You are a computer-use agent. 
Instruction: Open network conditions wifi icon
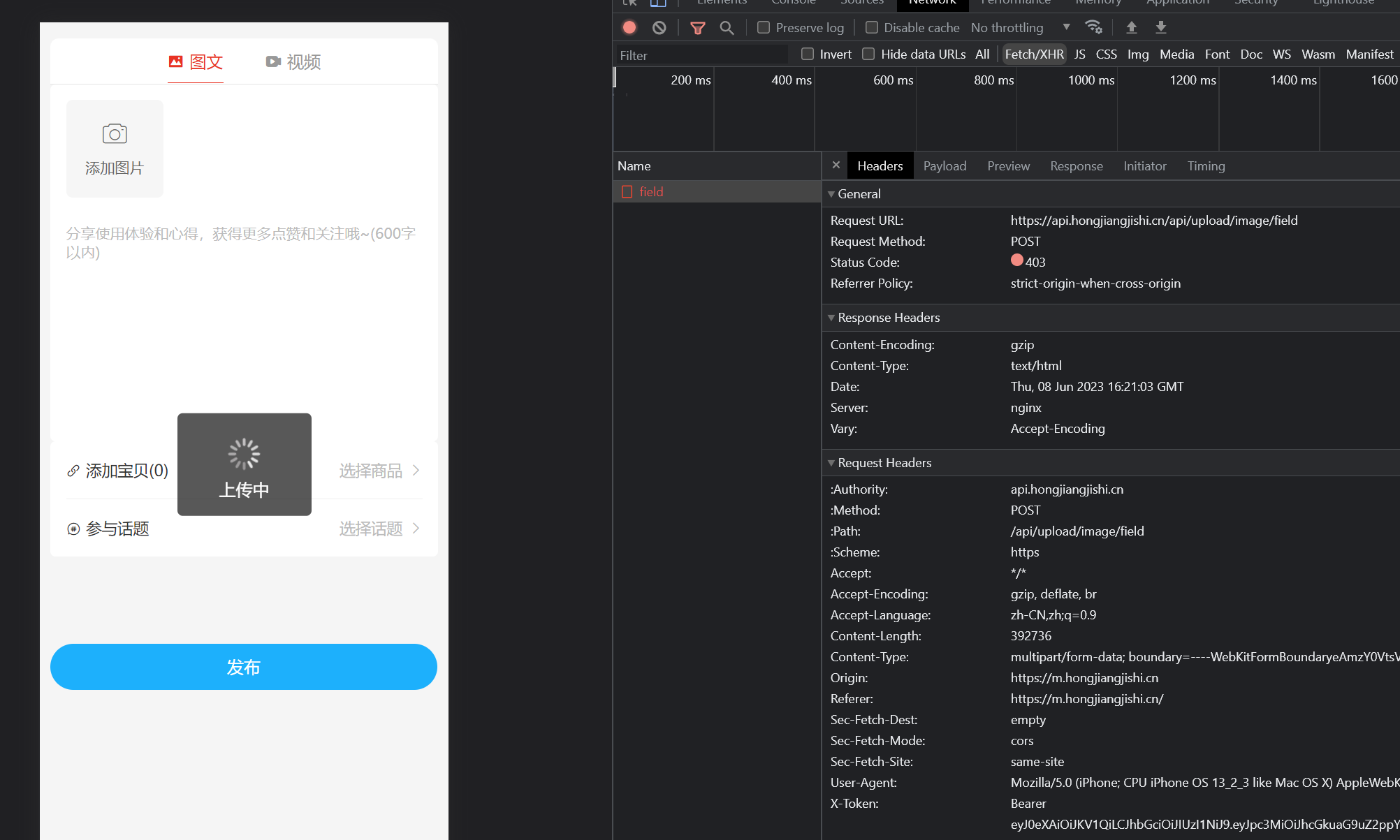(1093, 27)
